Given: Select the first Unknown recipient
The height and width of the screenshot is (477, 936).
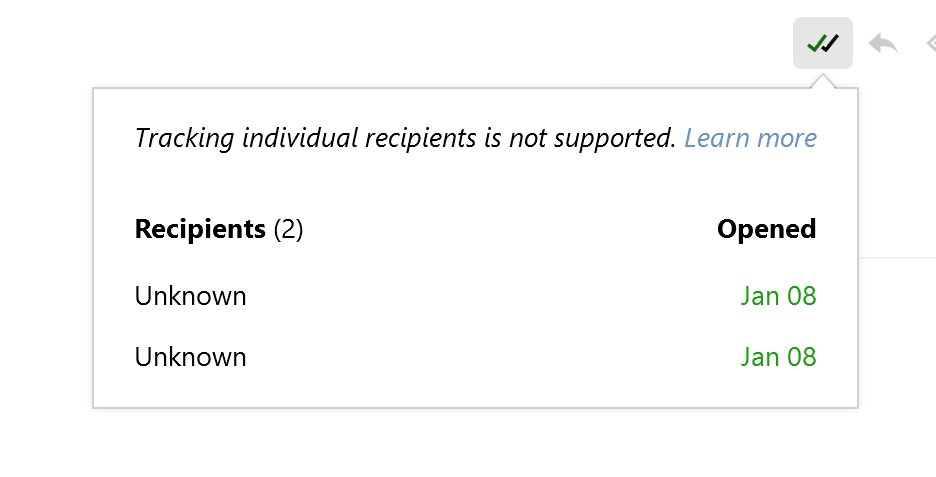Looking at the screenshot, I should (190, 296).
